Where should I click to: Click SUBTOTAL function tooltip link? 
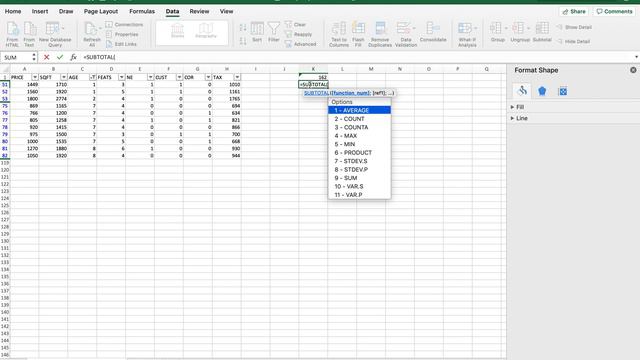(316, 93)
